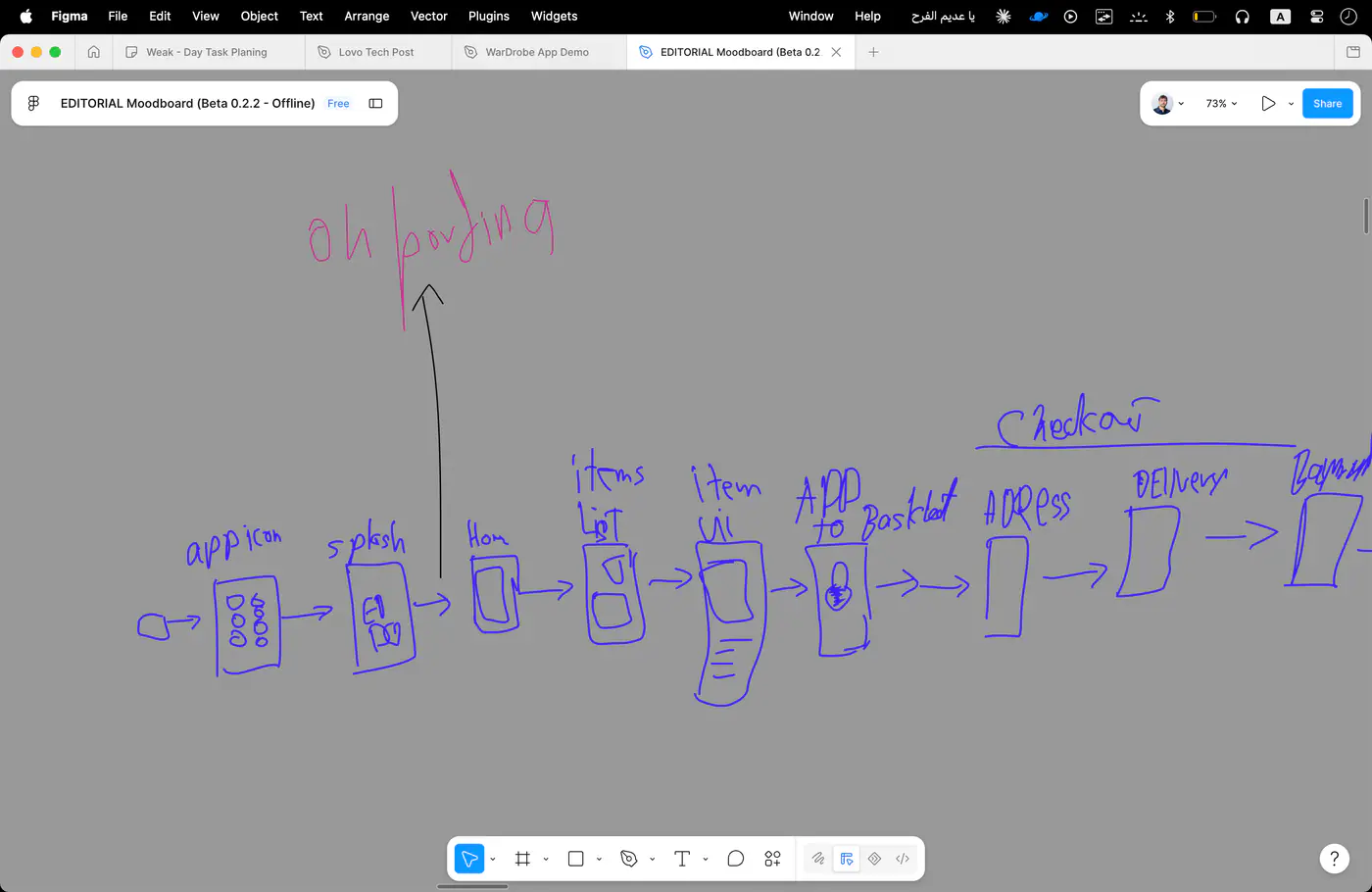Open the Plugins menu

489,16
